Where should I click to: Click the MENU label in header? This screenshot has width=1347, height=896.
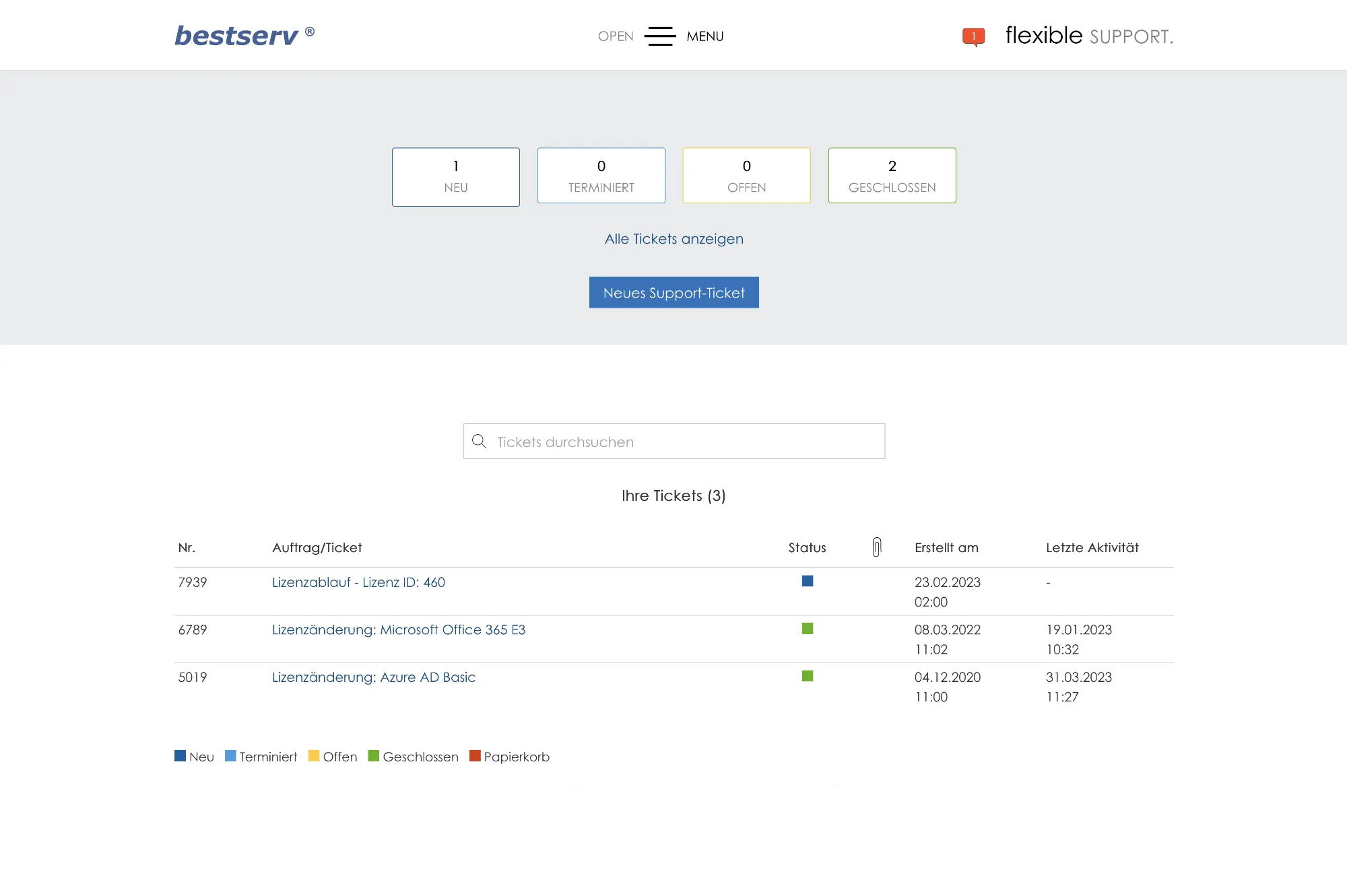tap(705, 36)
